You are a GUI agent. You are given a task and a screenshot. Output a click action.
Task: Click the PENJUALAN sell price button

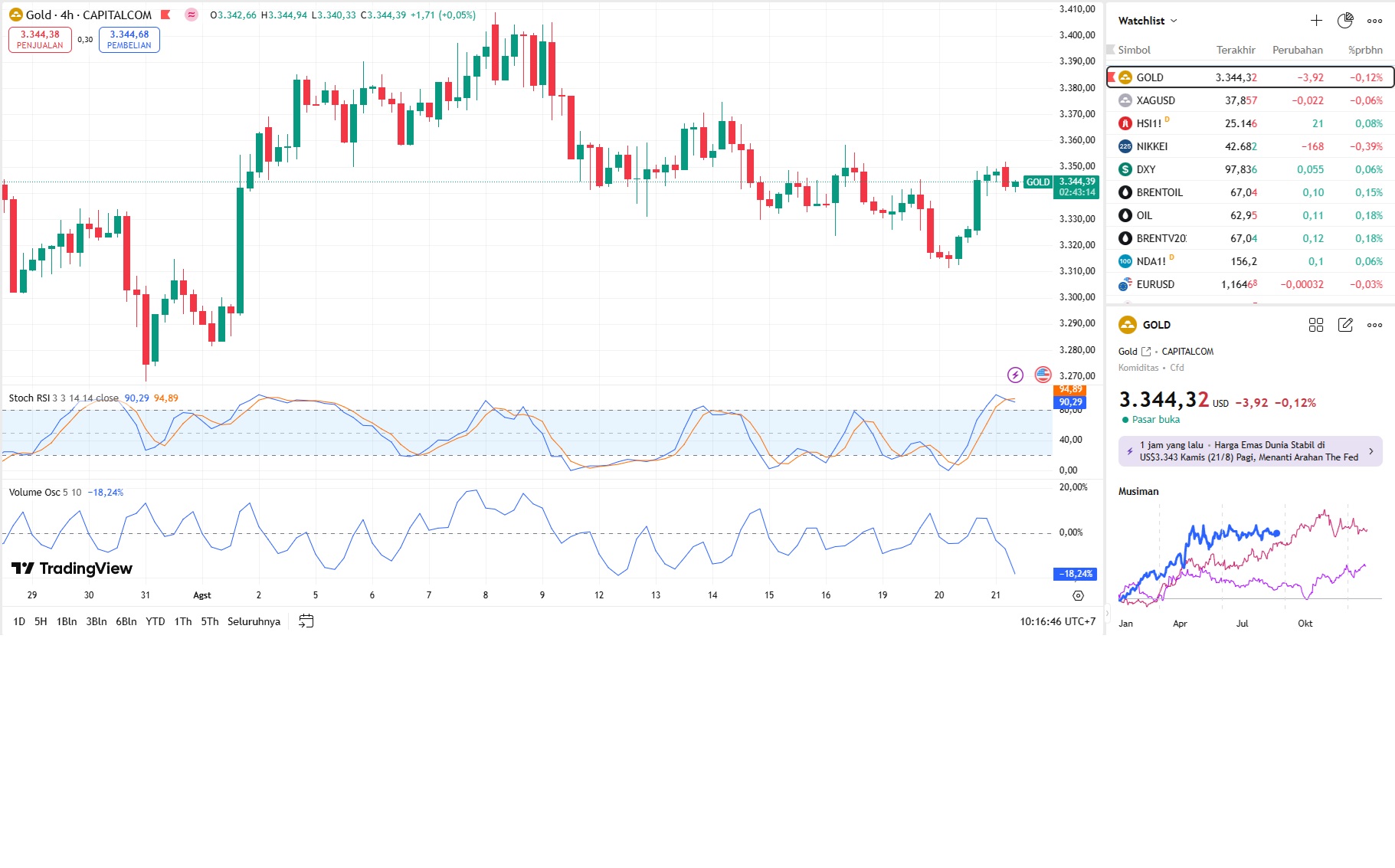tap(40, 40)
